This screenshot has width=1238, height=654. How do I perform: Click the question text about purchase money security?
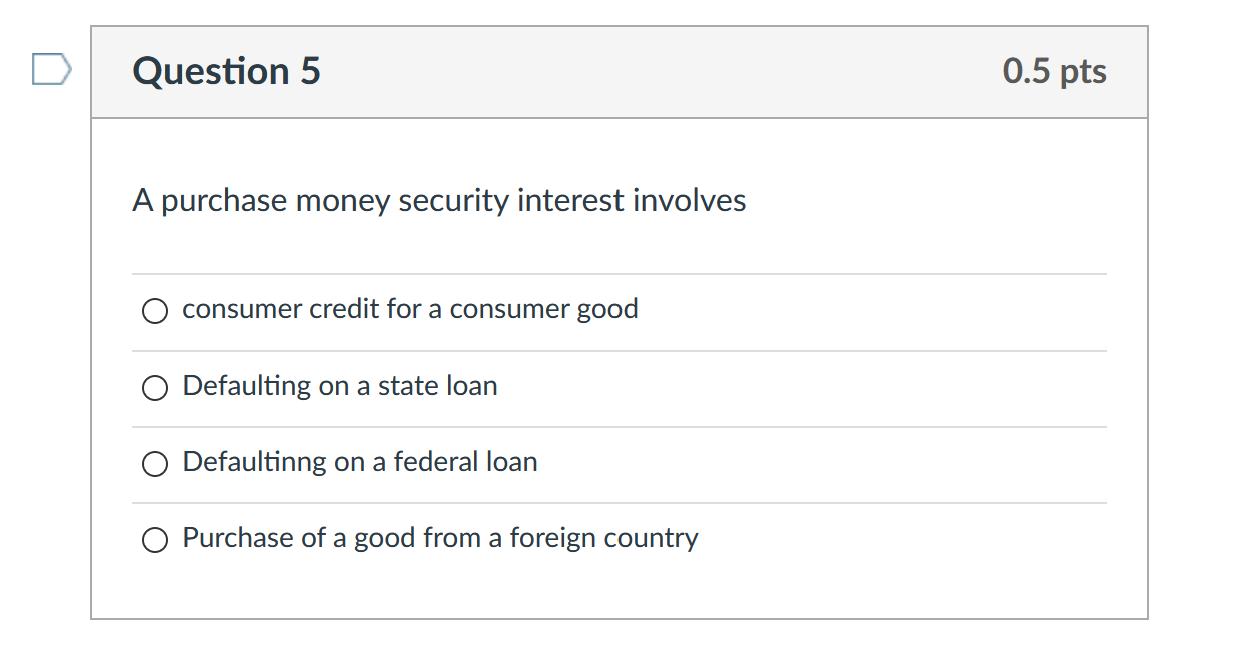coord(438,200)
